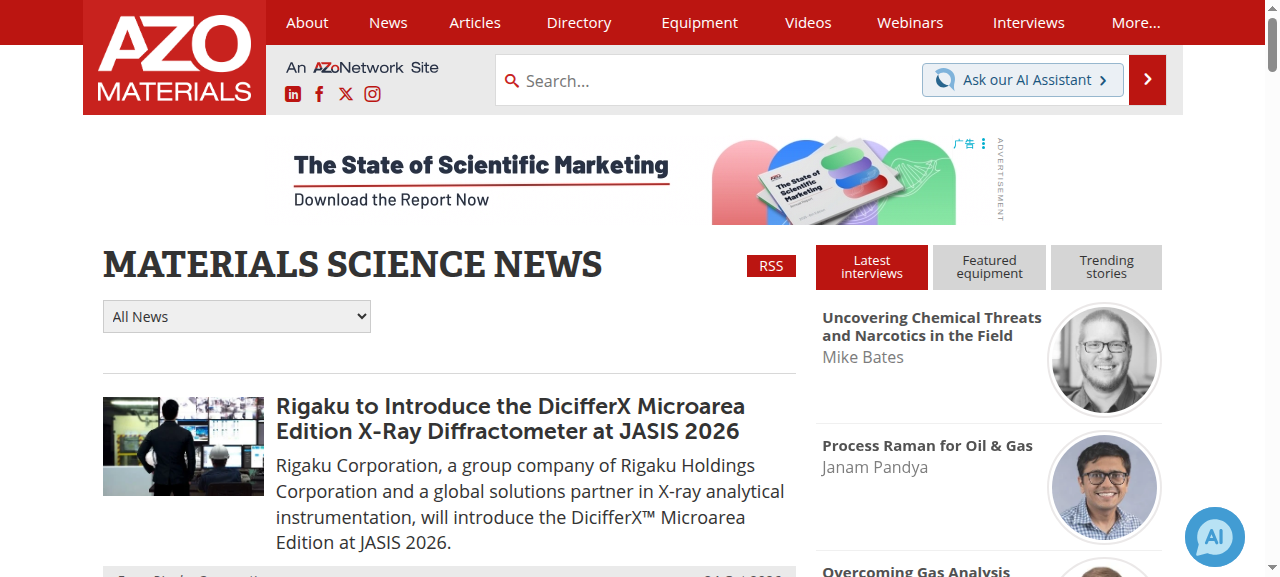Open the Equipment menu item
Screen dimensions: 1280x577
click(x=700, y=22)
